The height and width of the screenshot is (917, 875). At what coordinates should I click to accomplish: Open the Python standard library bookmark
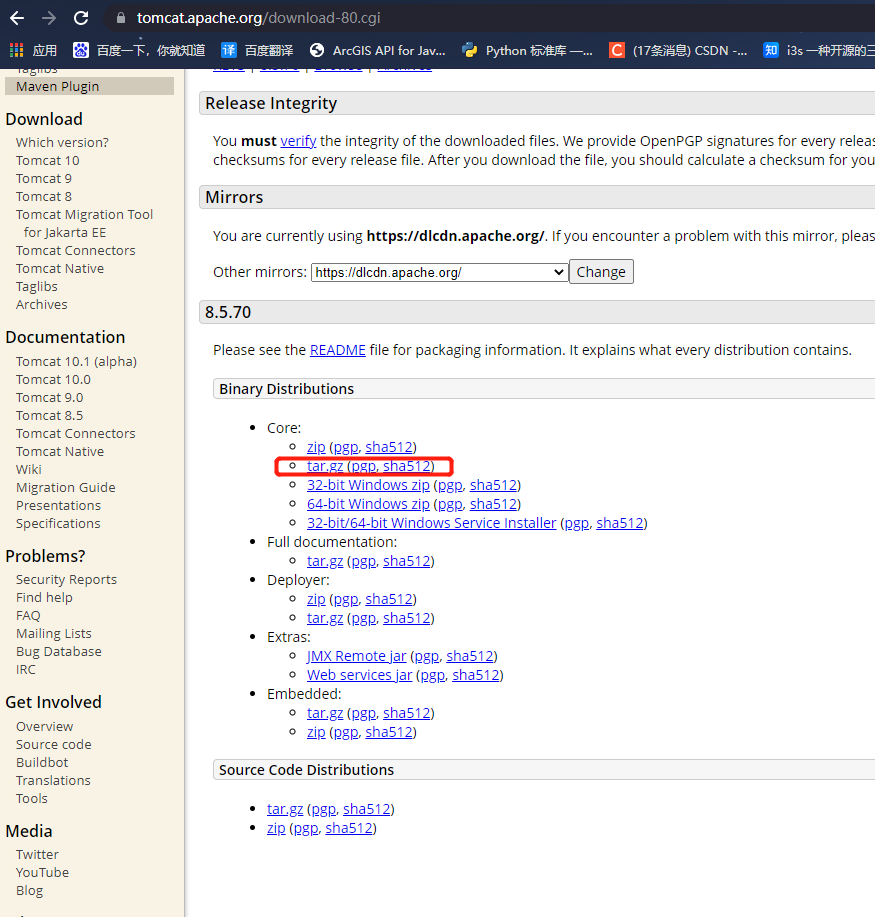pyautogui.click(x=527, y=50)
